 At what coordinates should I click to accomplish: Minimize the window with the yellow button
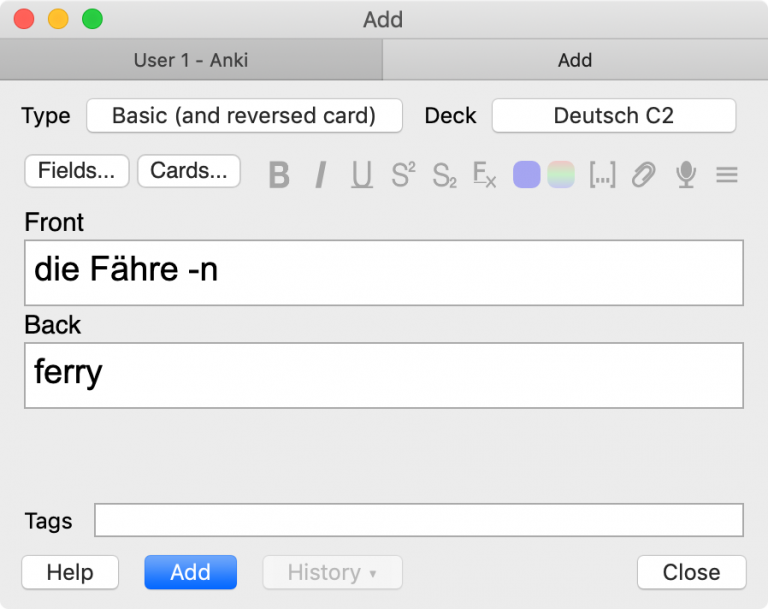coord(58,19)
